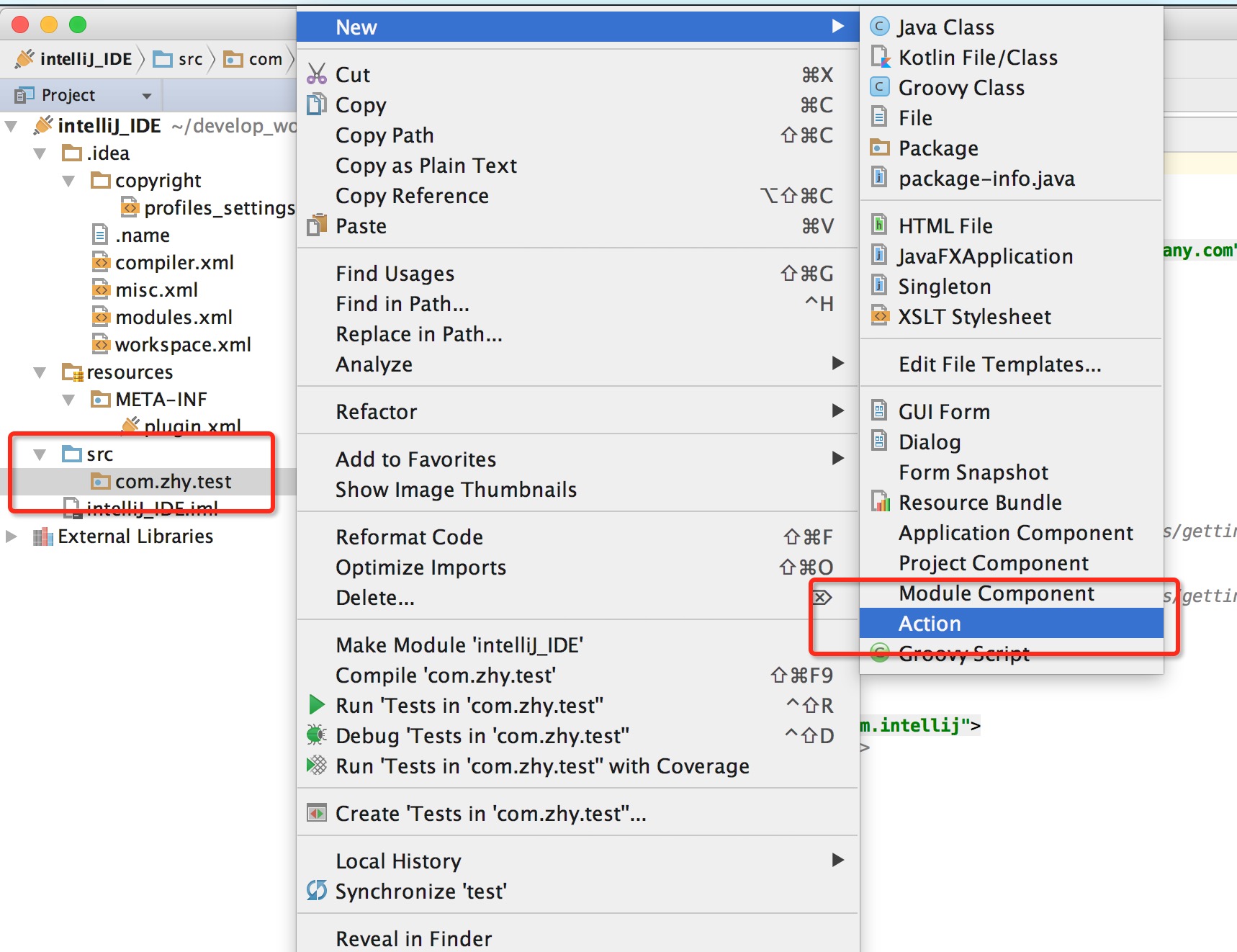Image resolution: width=1237 pixels, height=952 pixels.
Task: Click the Run with Coverage icon
Action: 316,765
